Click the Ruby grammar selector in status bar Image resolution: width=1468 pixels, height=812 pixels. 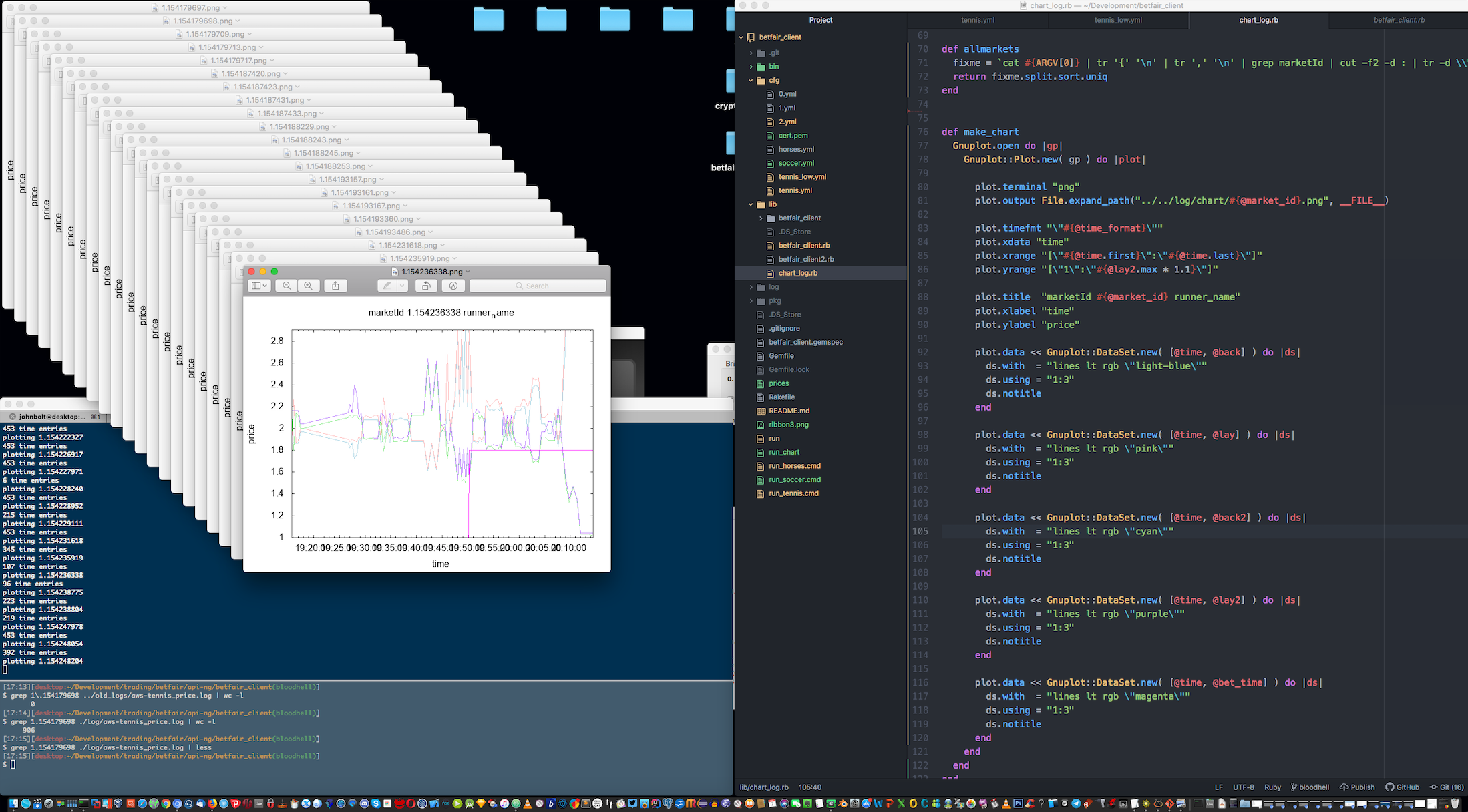[1272, 787]
